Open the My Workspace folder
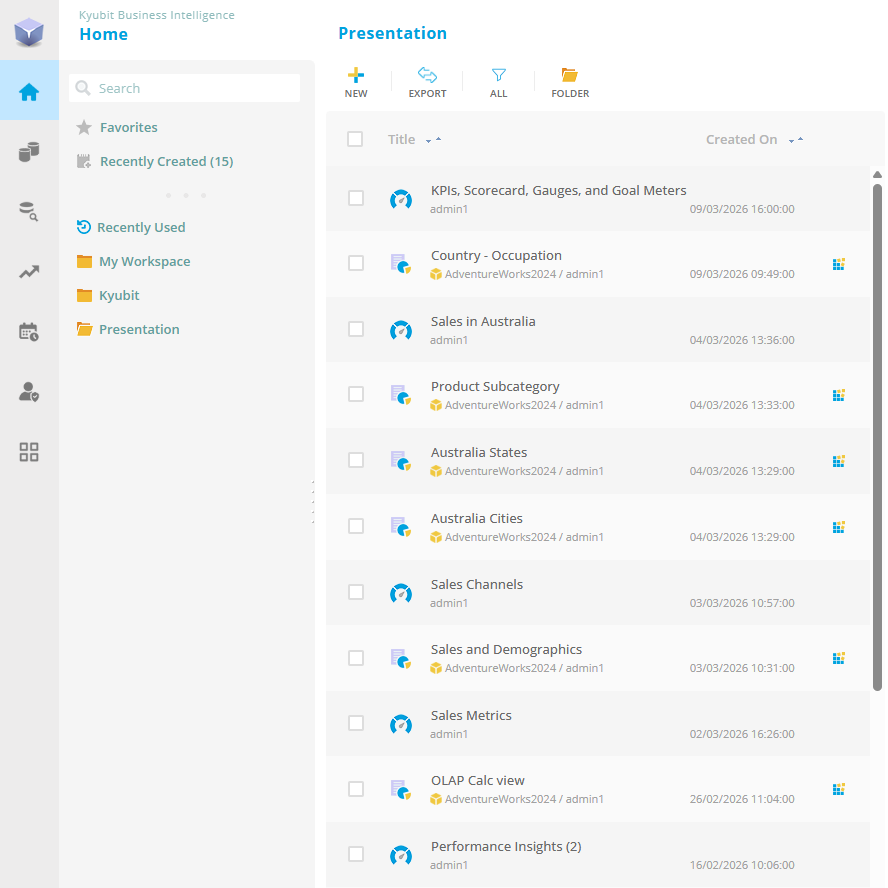888x888 pixels. click(x=144, y=262)
